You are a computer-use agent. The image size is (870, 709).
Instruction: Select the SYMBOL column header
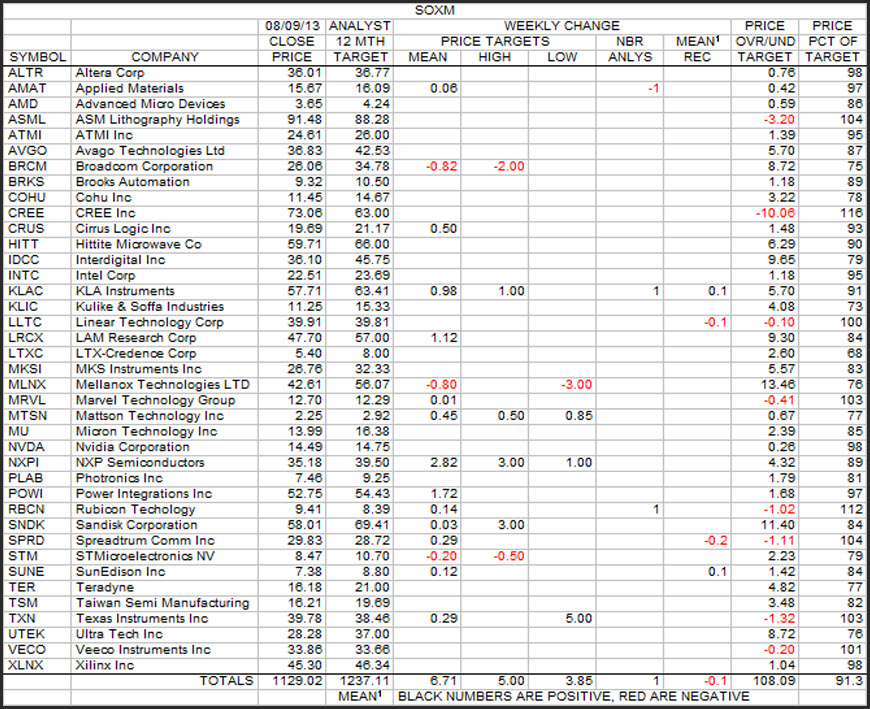point(37,57)
